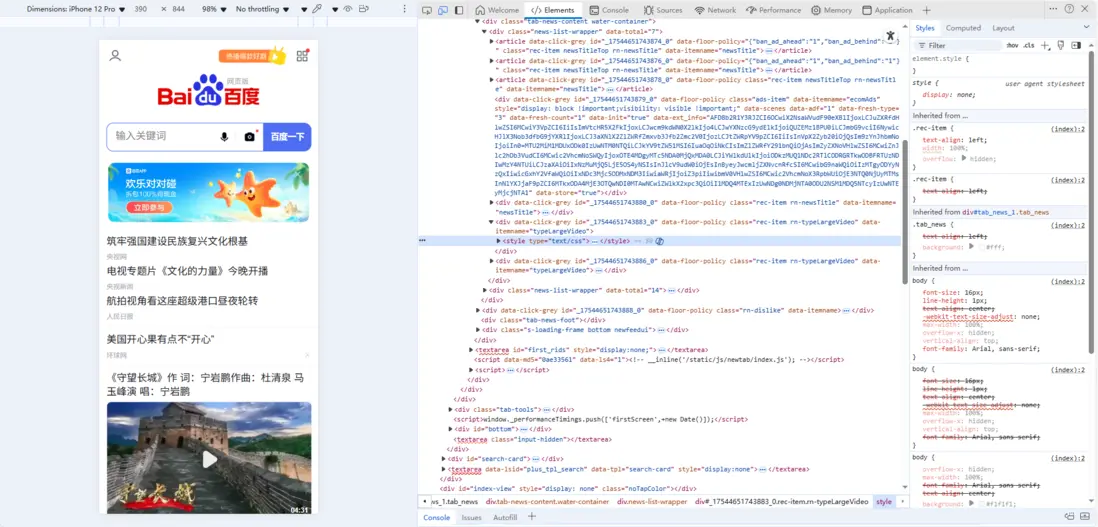1098x527 pixels.
Task: Click the new style rule plus icon
Action: (1046, 45)
